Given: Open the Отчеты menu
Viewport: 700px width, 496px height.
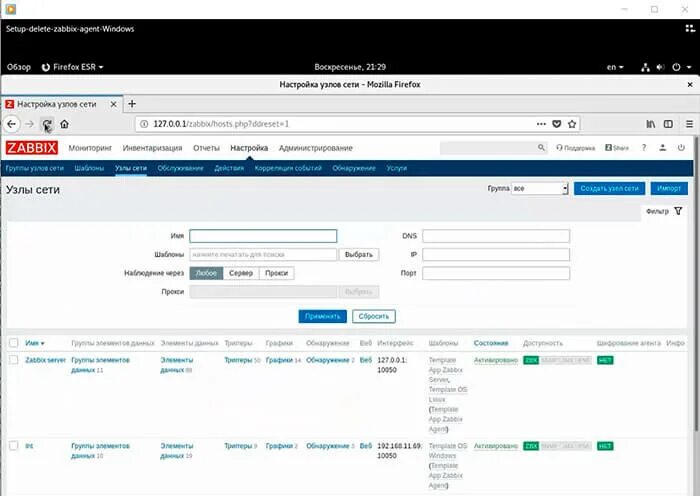Looking at the screenshot, I should tap(206, 148).
